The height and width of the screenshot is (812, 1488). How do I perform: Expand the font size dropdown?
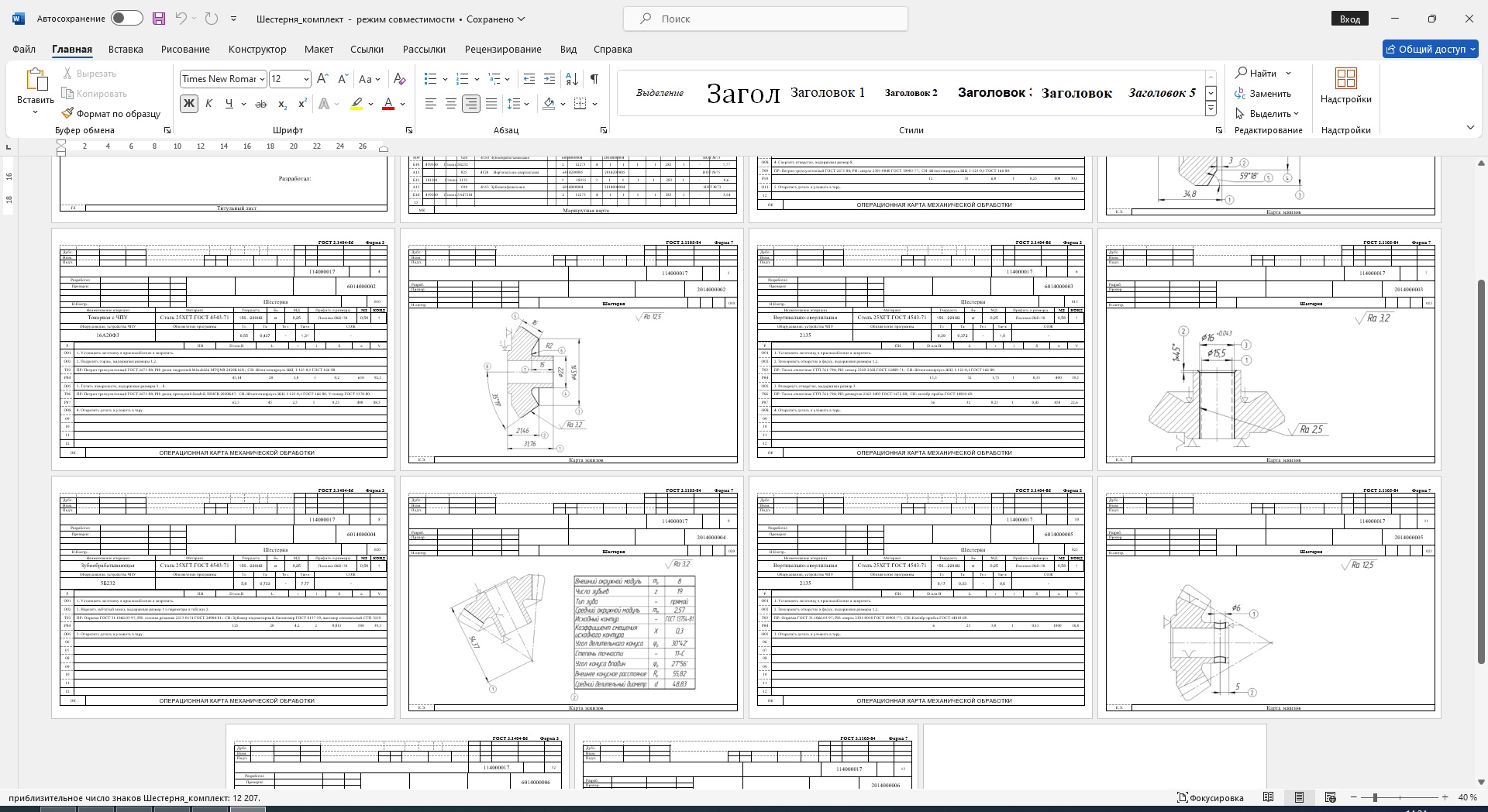[x=306, y=79]
